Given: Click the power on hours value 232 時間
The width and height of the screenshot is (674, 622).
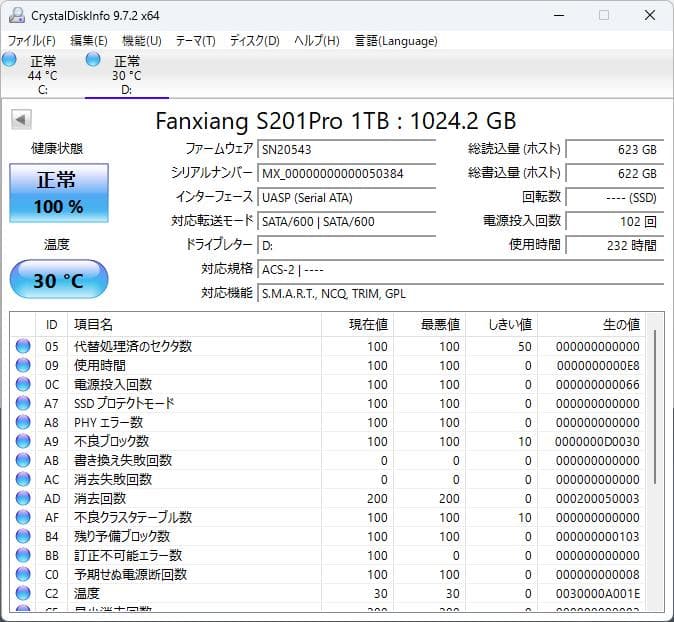Looking at the screenshot, I should (615, 245).
